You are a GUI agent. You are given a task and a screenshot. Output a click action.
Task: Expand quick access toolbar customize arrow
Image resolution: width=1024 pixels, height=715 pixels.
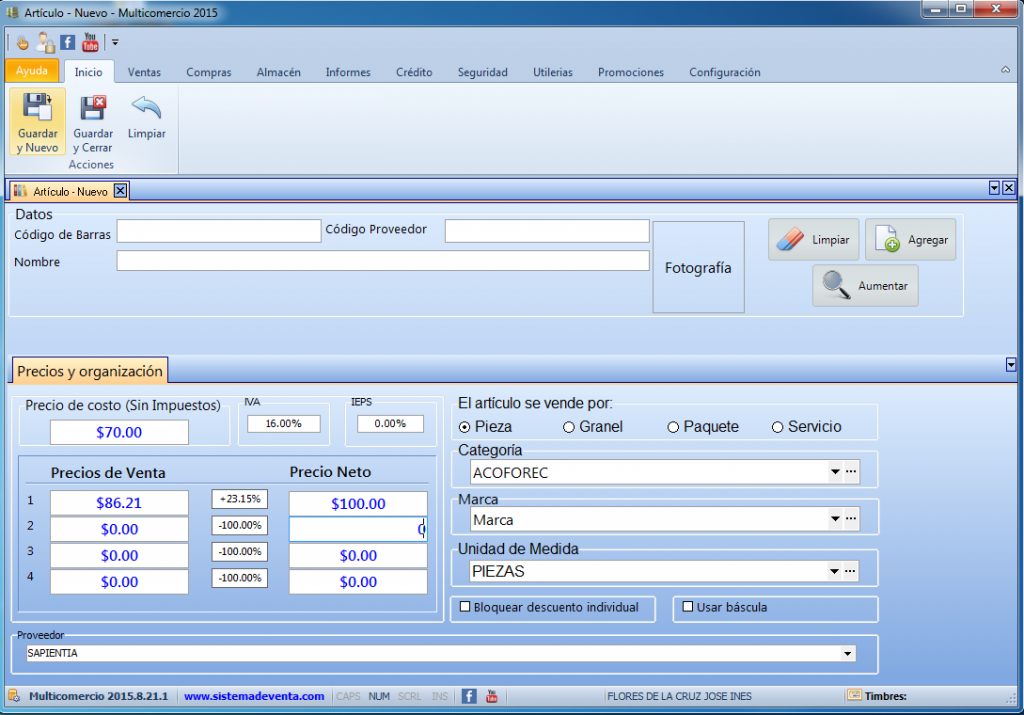[115, 42]
